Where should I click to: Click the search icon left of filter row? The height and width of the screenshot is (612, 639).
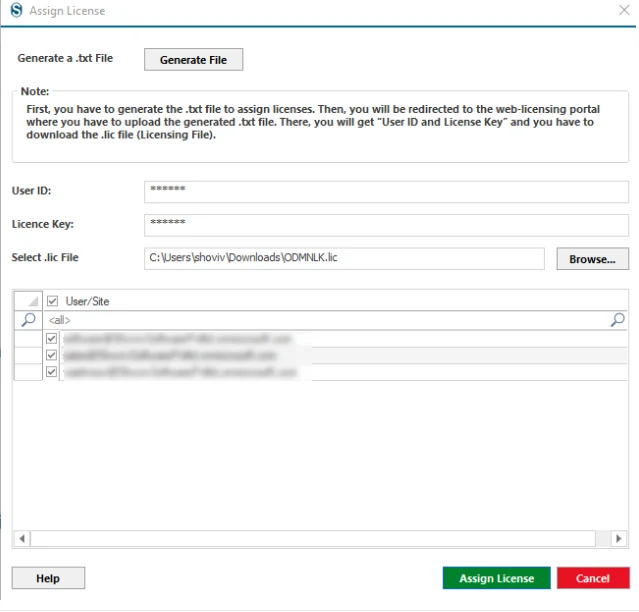point(28,320)
